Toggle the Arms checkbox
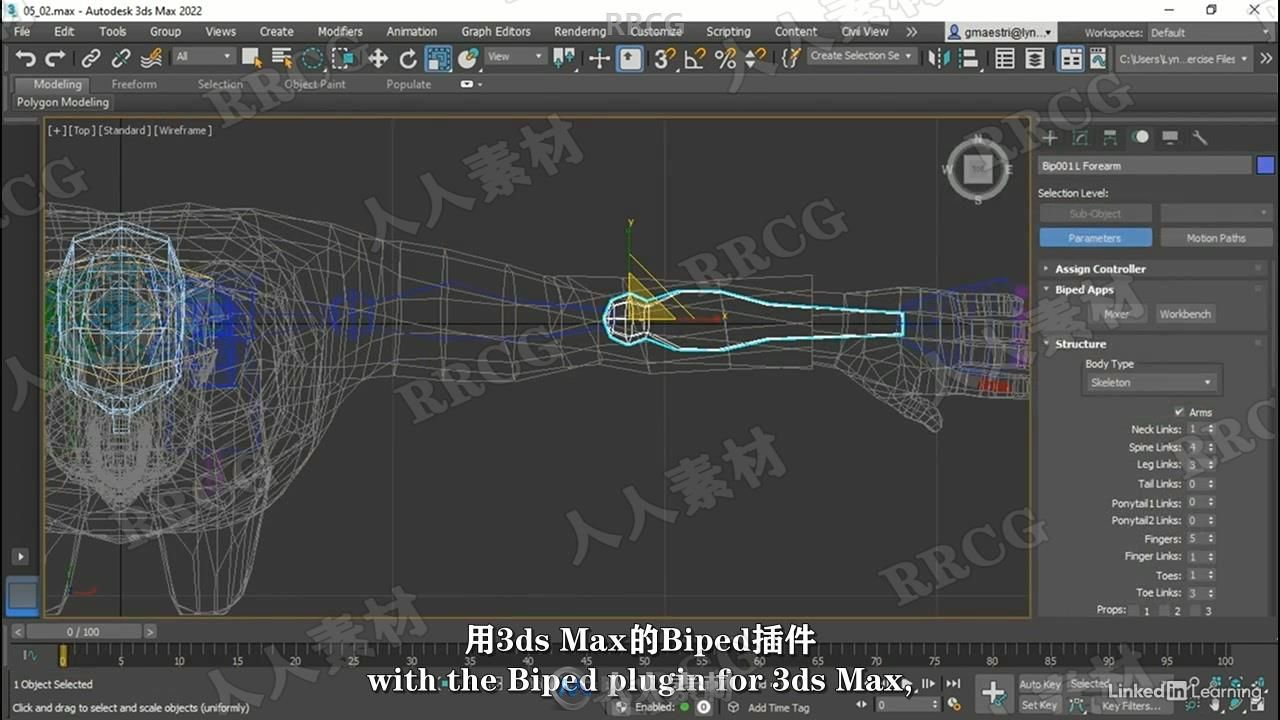Viewport: 1280px width, 720px height. pyautogui.click(x=1179, y=412)
